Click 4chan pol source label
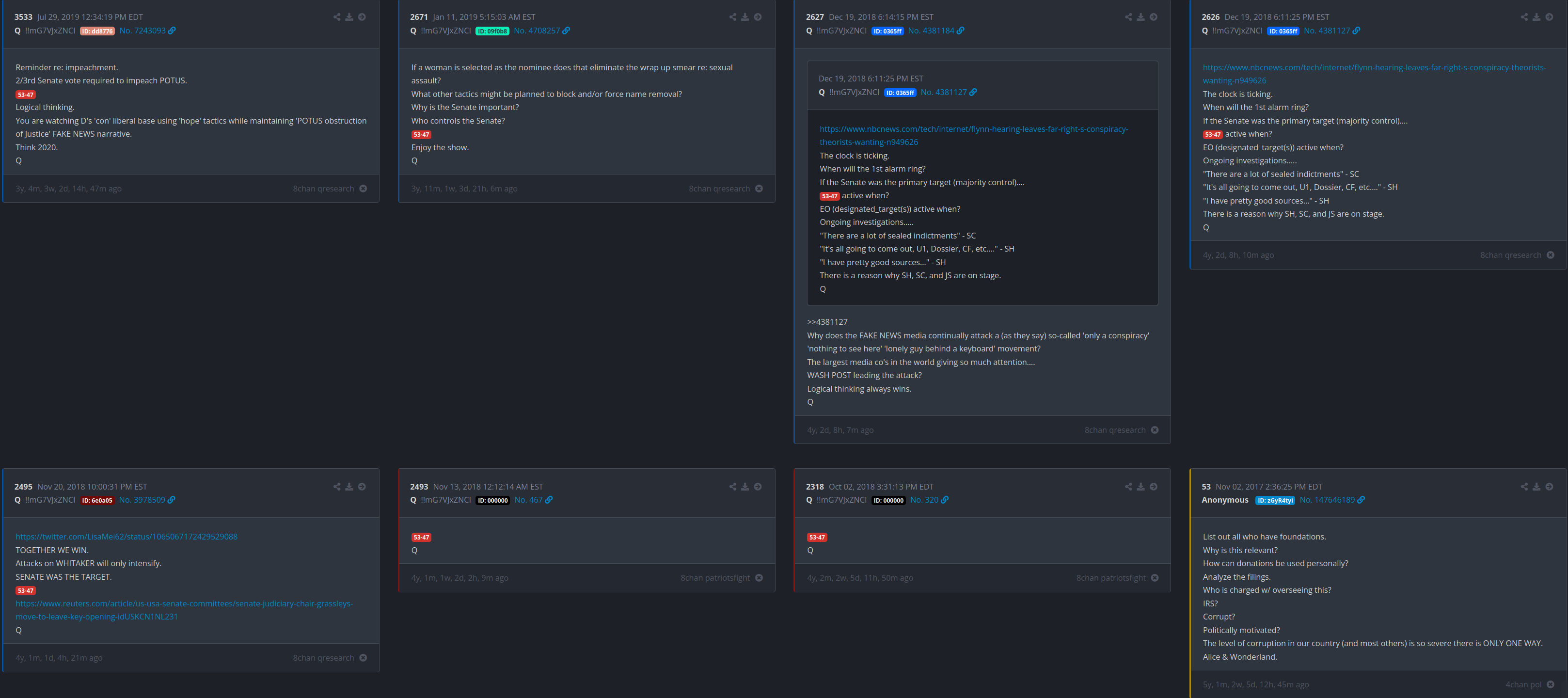The height and width of the screenshot is (698, 1568). pos(1523,684)
